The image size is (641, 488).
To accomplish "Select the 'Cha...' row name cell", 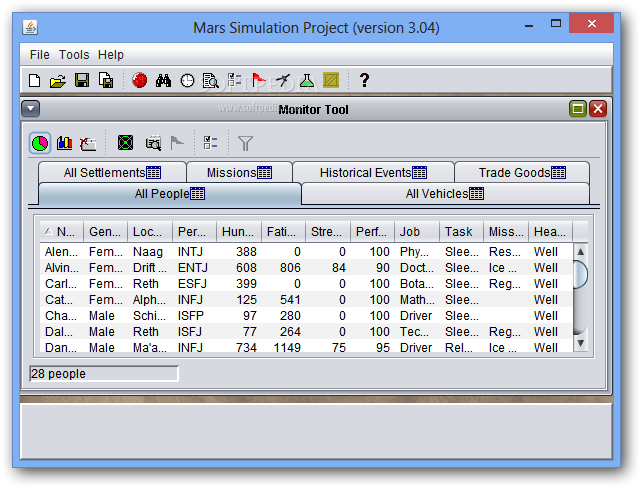I will click(x=61, y=316).
